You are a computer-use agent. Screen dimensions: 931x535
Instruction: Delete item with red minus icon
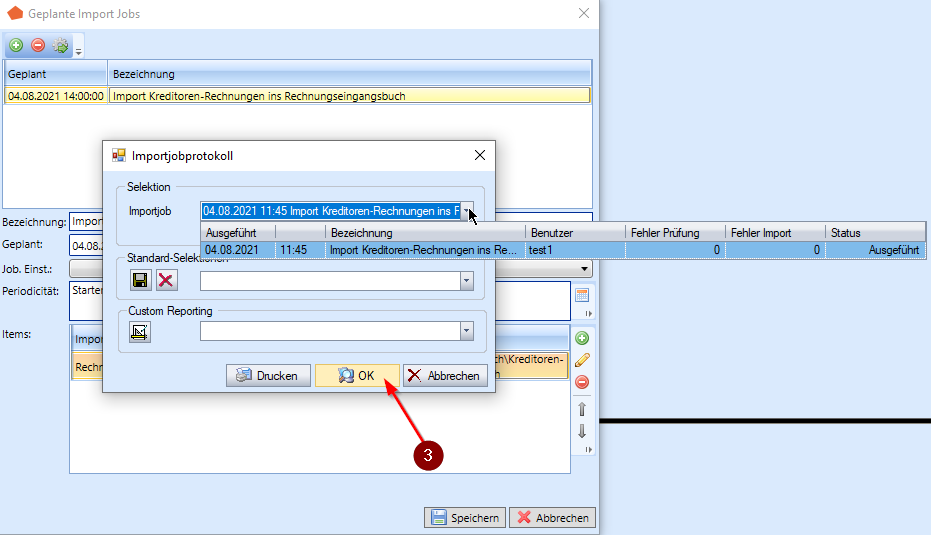582,382
